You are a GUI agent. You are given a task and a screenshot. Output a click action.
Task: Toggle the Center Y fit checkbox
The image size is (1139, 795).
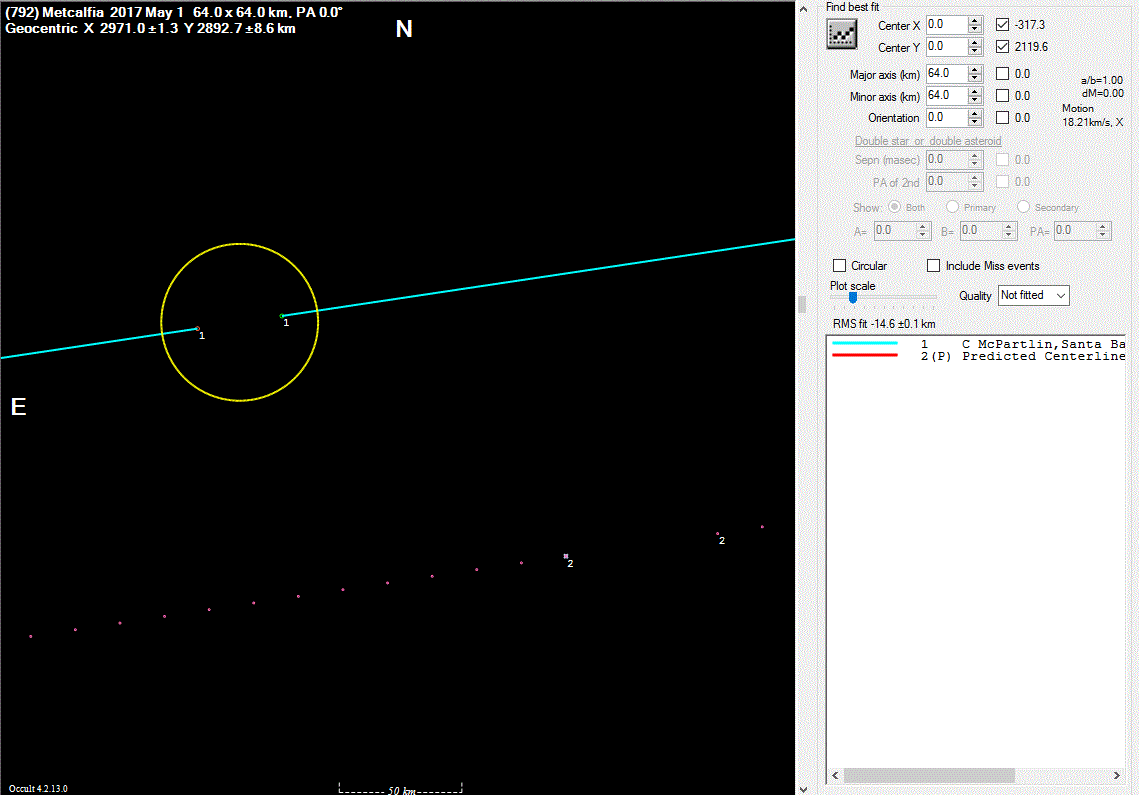point(1002,47)
